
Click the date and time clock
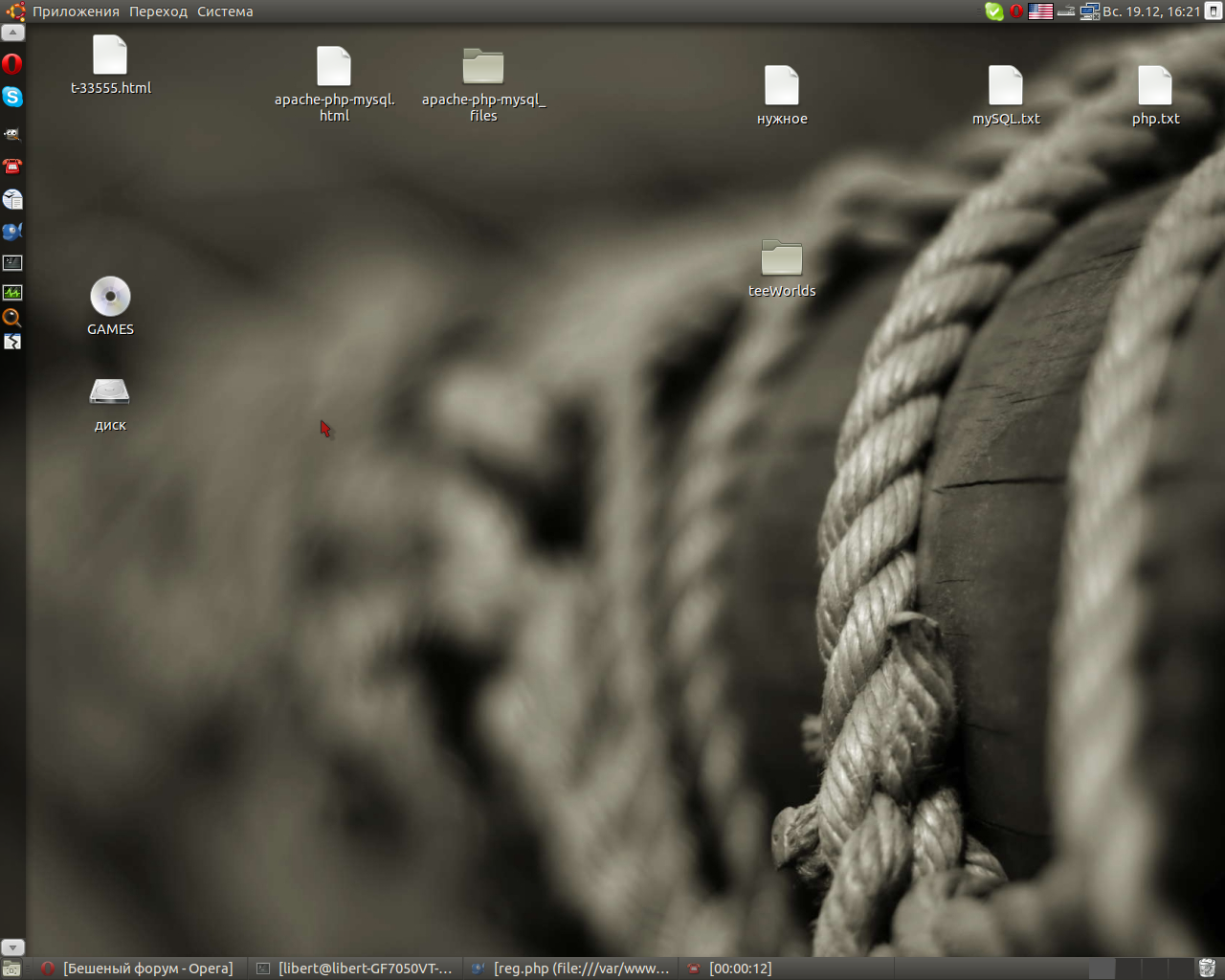pos(1151,11)
